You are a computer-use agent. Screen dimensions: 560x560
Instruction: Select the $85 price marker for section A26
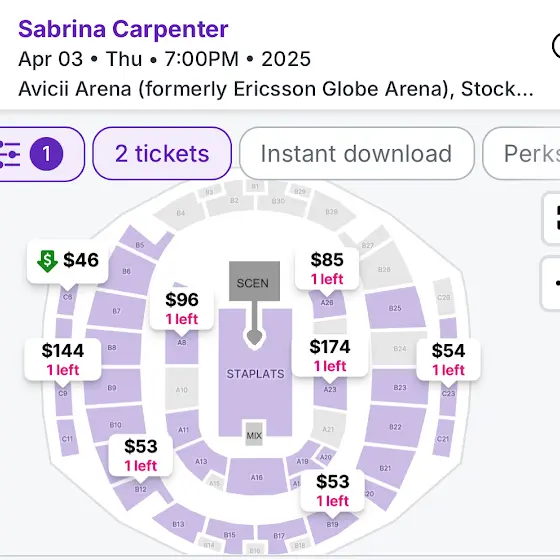pyautogui.click(x=327, y=268)
